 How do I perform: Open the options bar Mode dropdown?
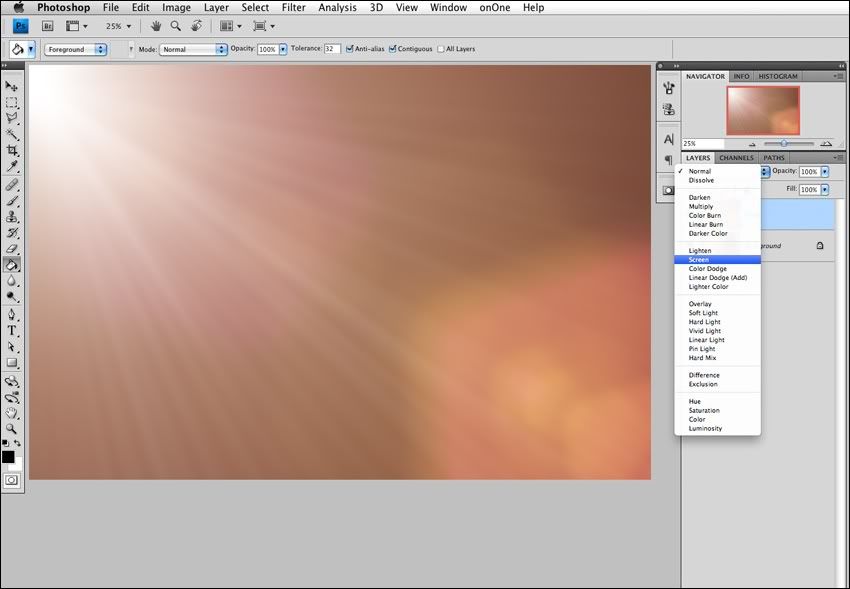coord(193,49)
